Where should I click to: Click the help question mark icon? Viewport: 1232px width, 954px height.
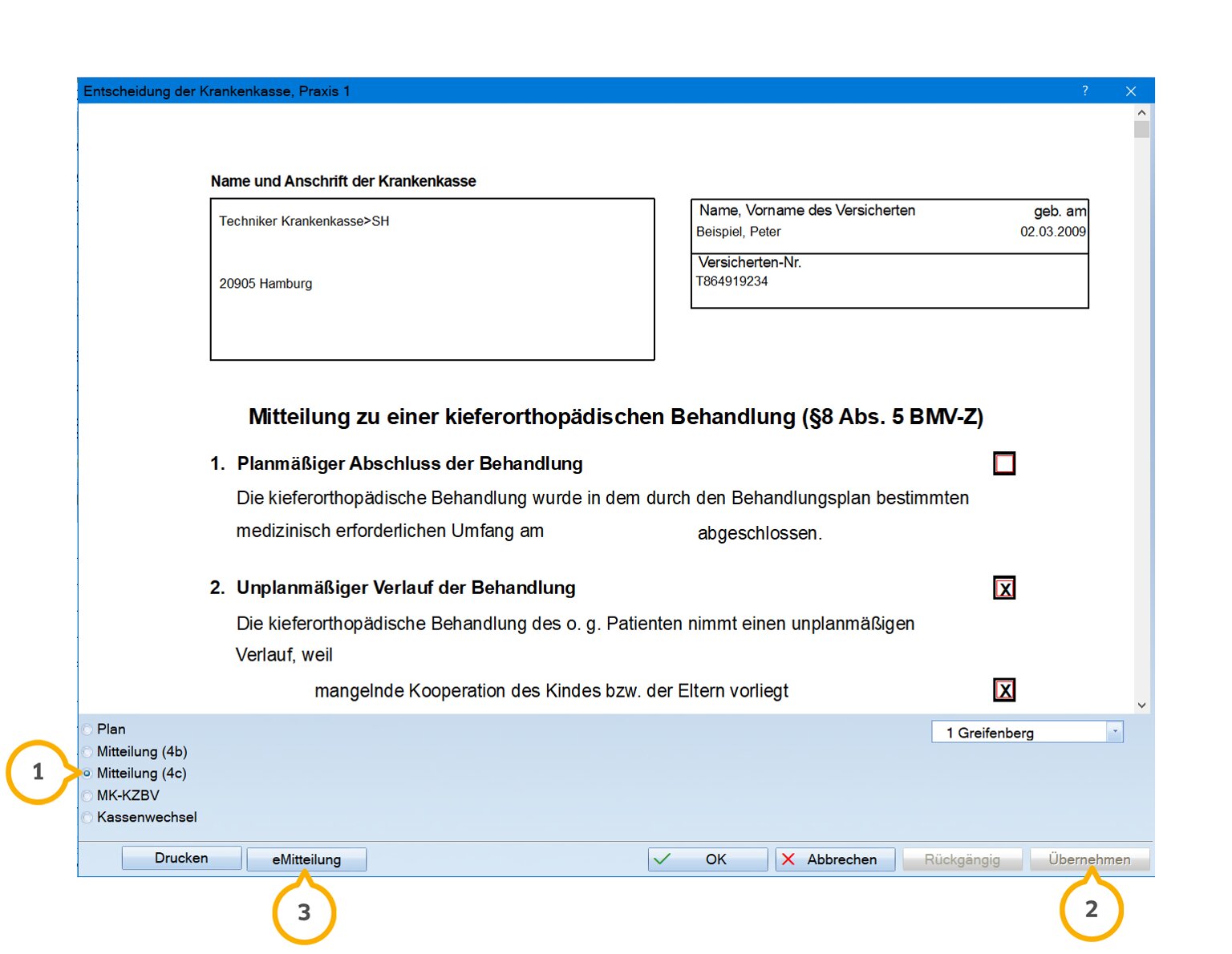1084,91
